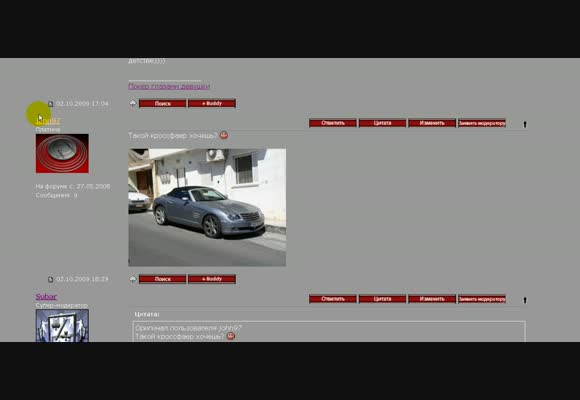The width and height of the screenshot is (580, 400).
Task: Open the Crossfire car photo
Action: click(x=207, y=207)
